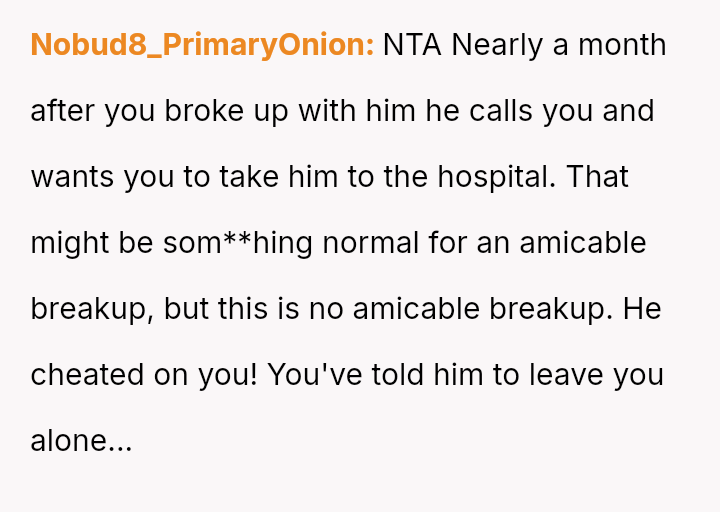The height and width of the screenshot is (512, 720).
Task: Click the word "hospital." in the comment
Action: pyautogui.click(x=496, y=177)
